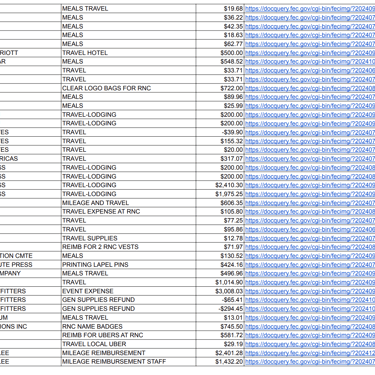This screenshot has width=375, height=375.
Task: Select the $36.22 amount cell
Action: click(x=220, y=18)
